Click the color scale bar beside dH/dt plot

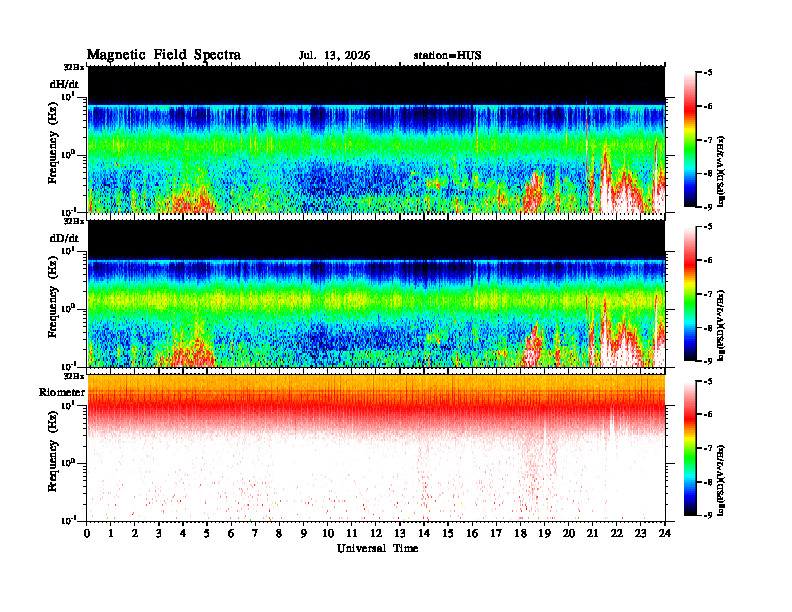click(690, 140)
